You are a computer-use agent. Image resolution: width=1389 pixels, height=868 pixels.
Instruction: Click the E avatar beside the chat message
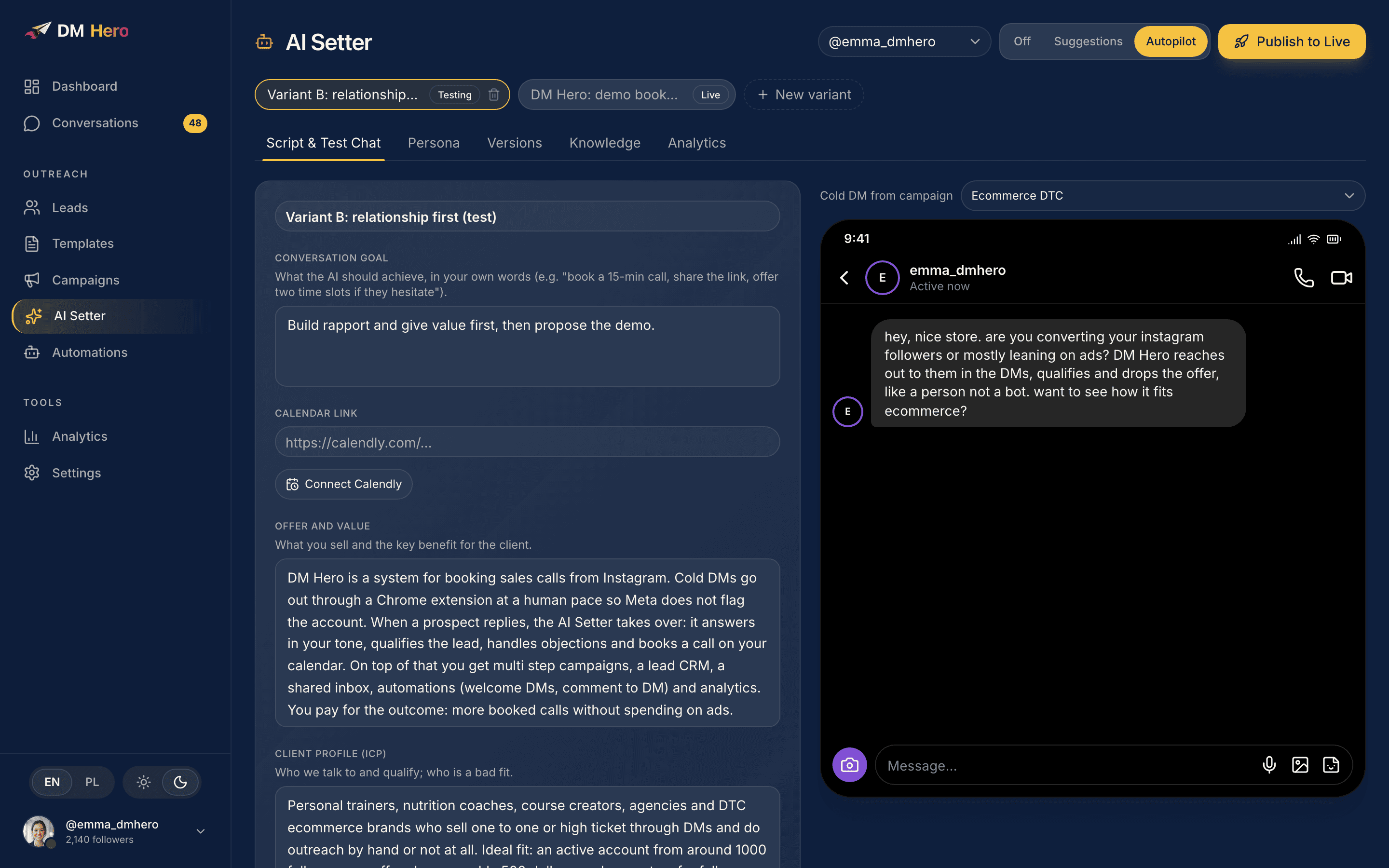[x=848, y=412]
